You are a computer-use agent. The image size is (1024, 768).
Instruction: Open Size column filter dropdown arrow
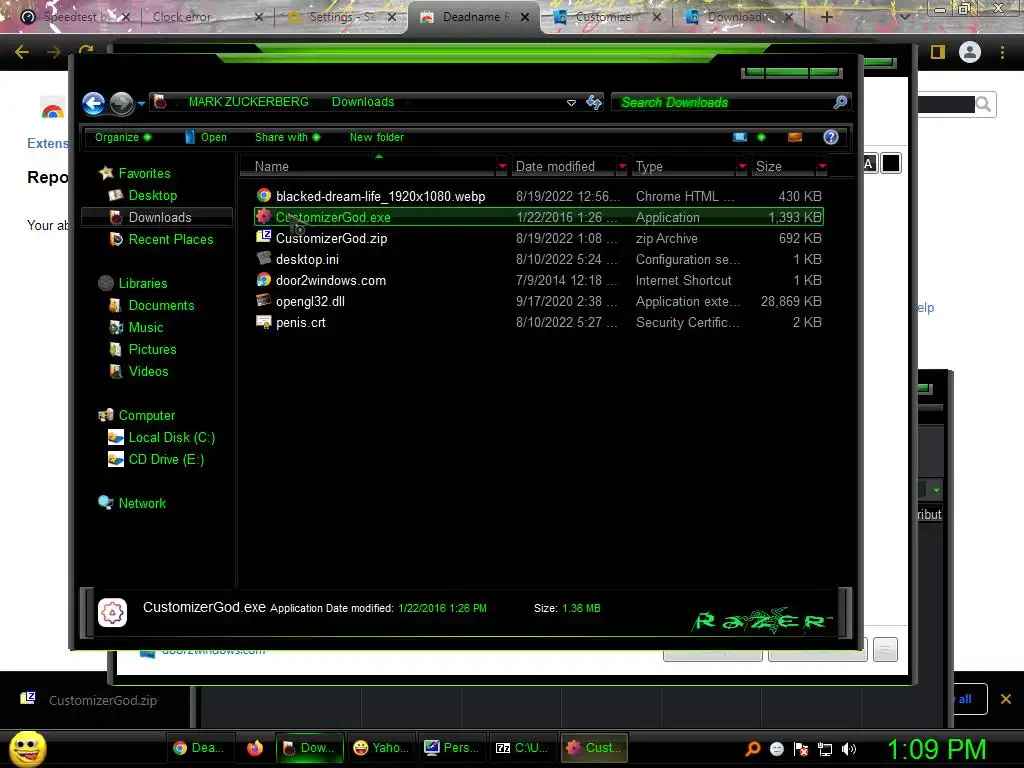tap(822, 167)
